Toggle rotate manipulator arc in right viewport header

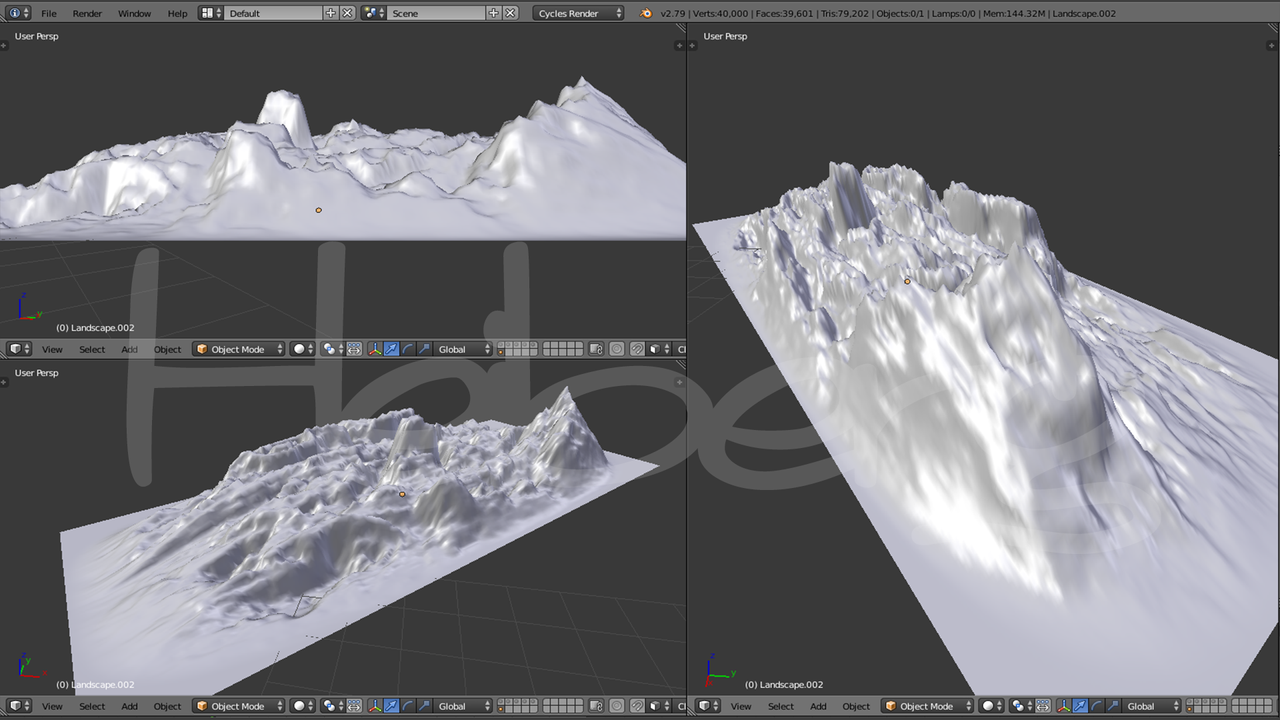coord(1097,706)
